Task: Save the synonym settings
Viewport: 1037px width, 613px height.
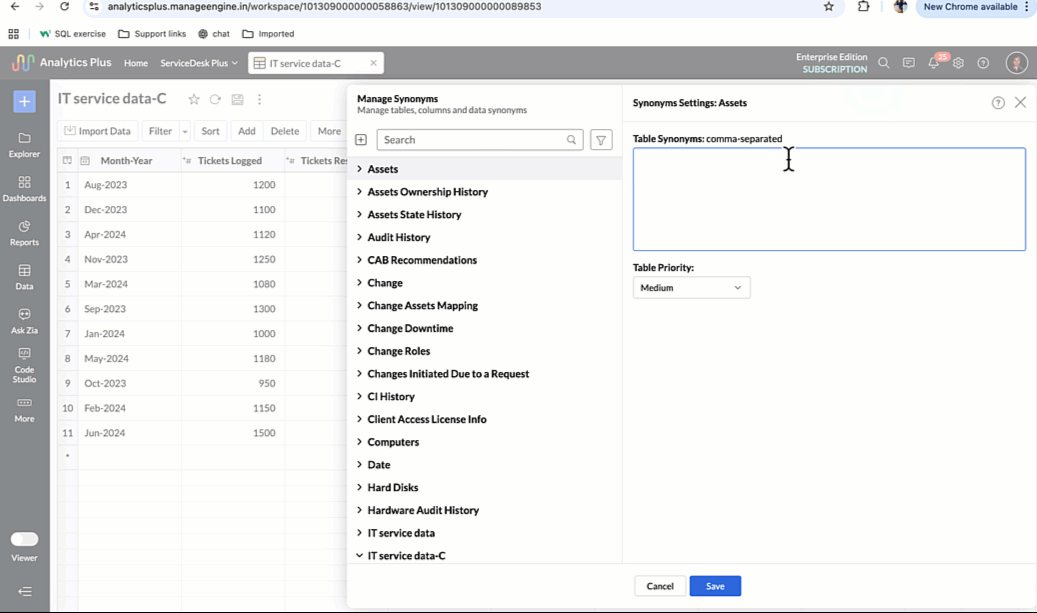Action: click(715, 586)
